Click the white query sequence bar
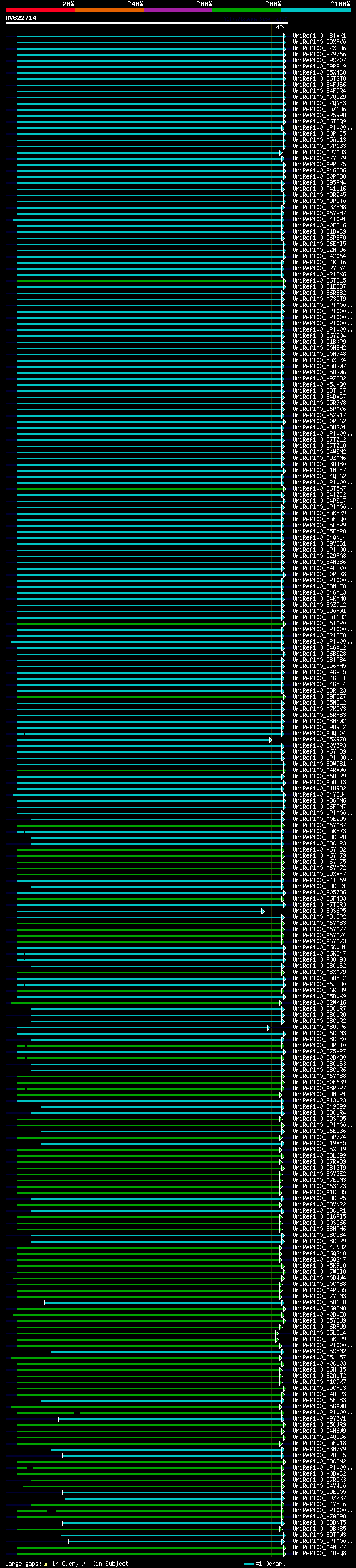 (x=147, y=23)
